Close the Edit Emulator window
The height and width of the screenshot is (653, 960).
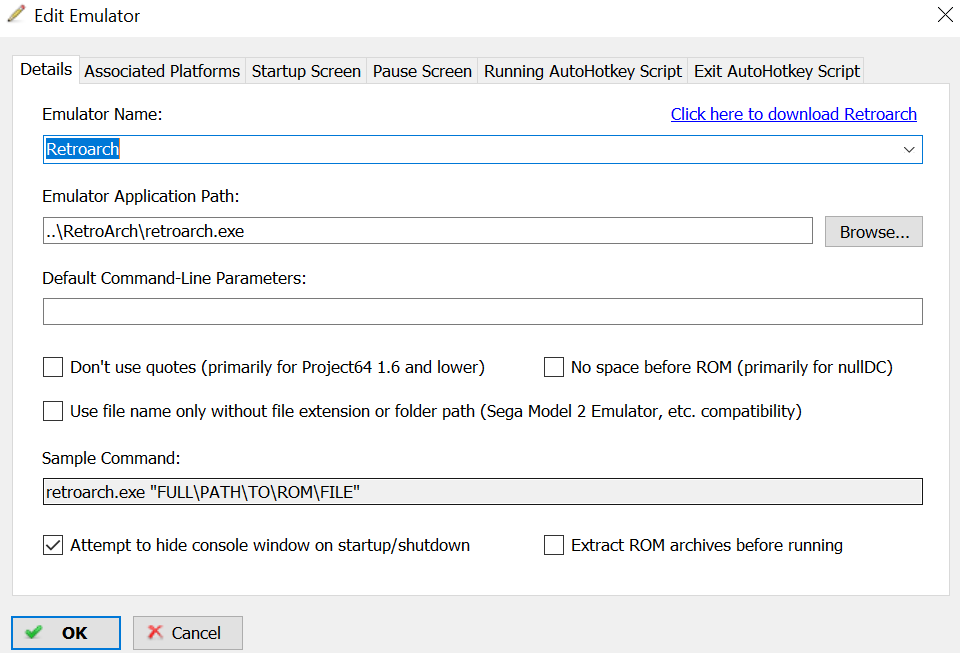(945, 15)
